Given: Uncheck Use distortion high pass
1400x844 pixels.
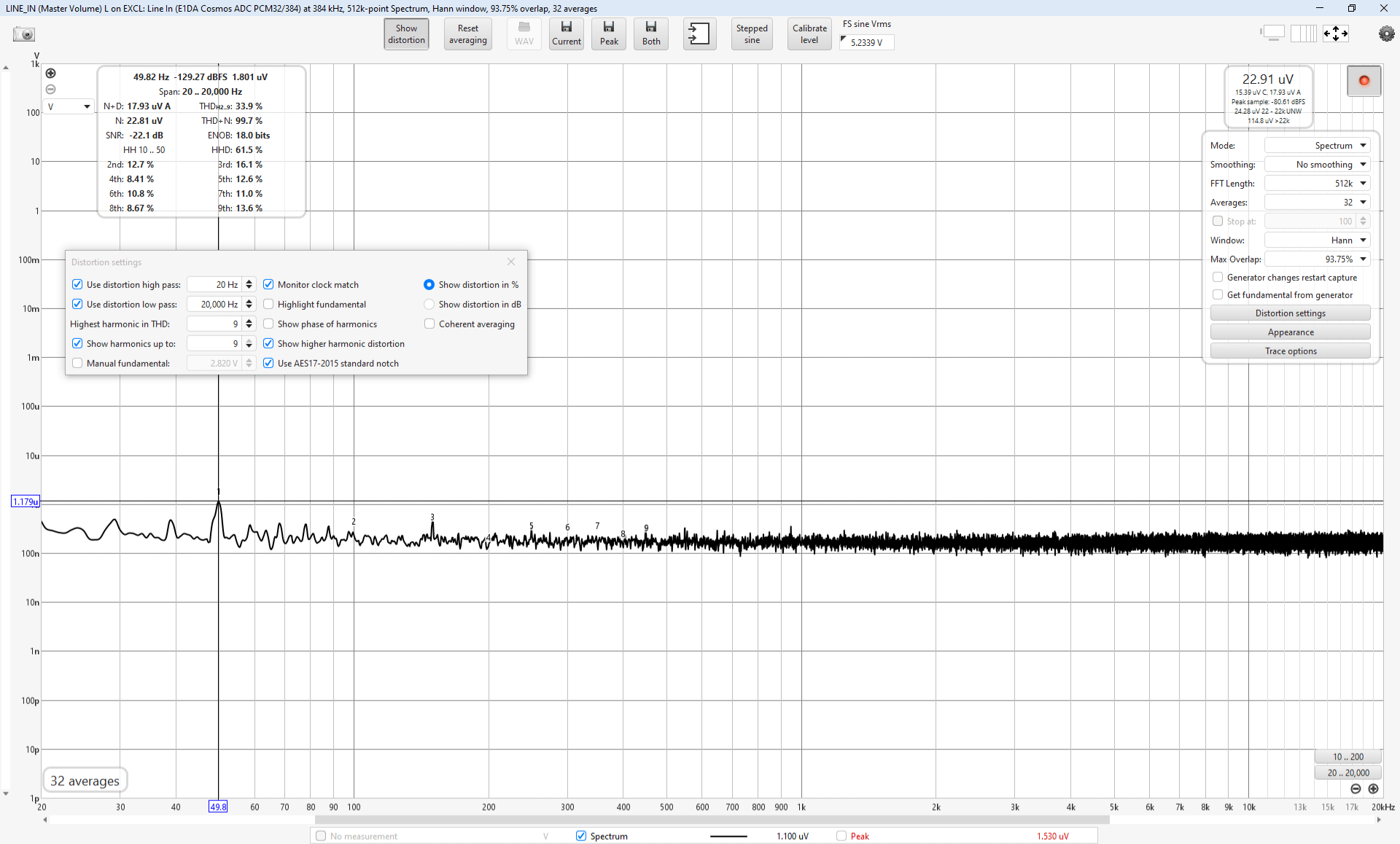Looking at the screenshot, I should [x=77, y=284].
